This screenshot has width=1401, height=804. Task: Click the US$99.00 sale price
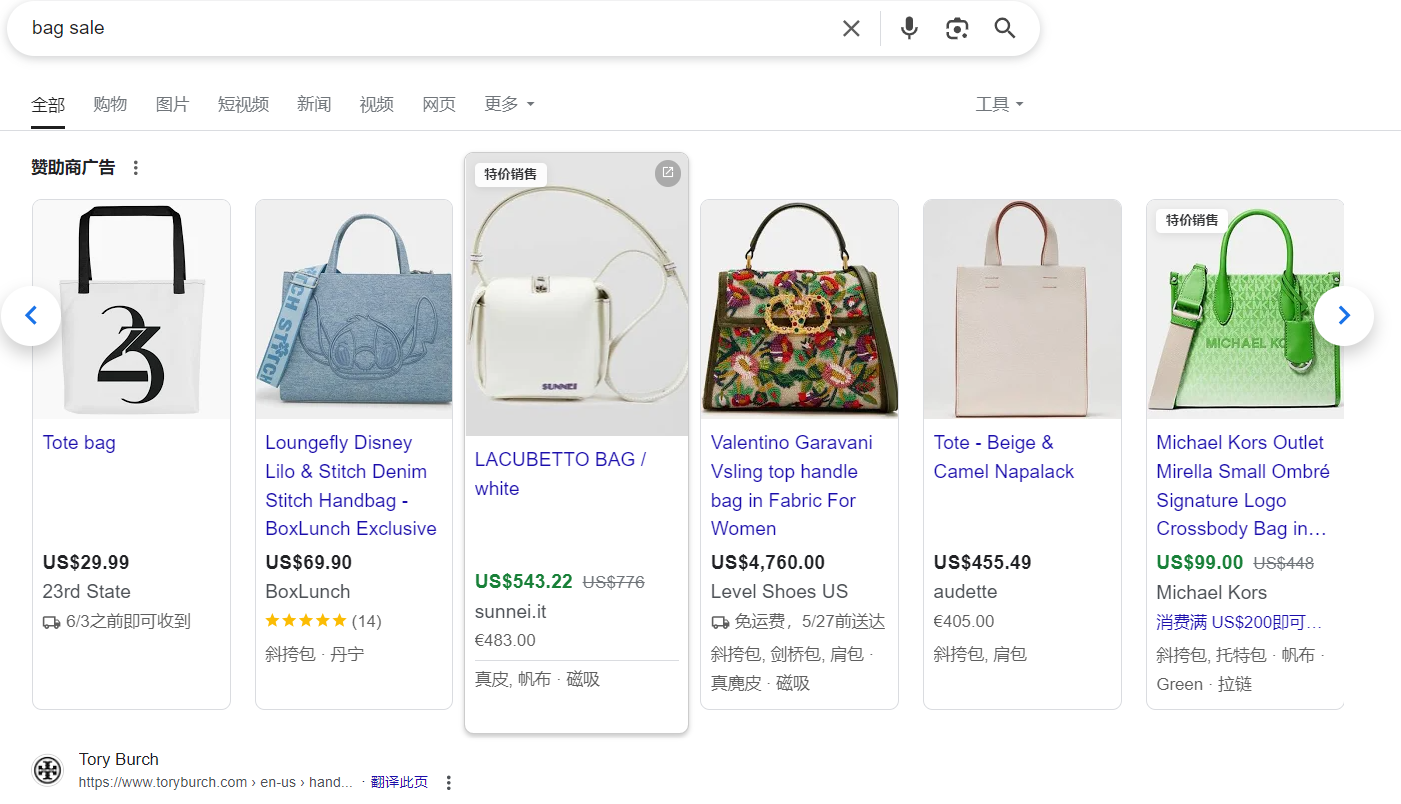(1200, 563)
